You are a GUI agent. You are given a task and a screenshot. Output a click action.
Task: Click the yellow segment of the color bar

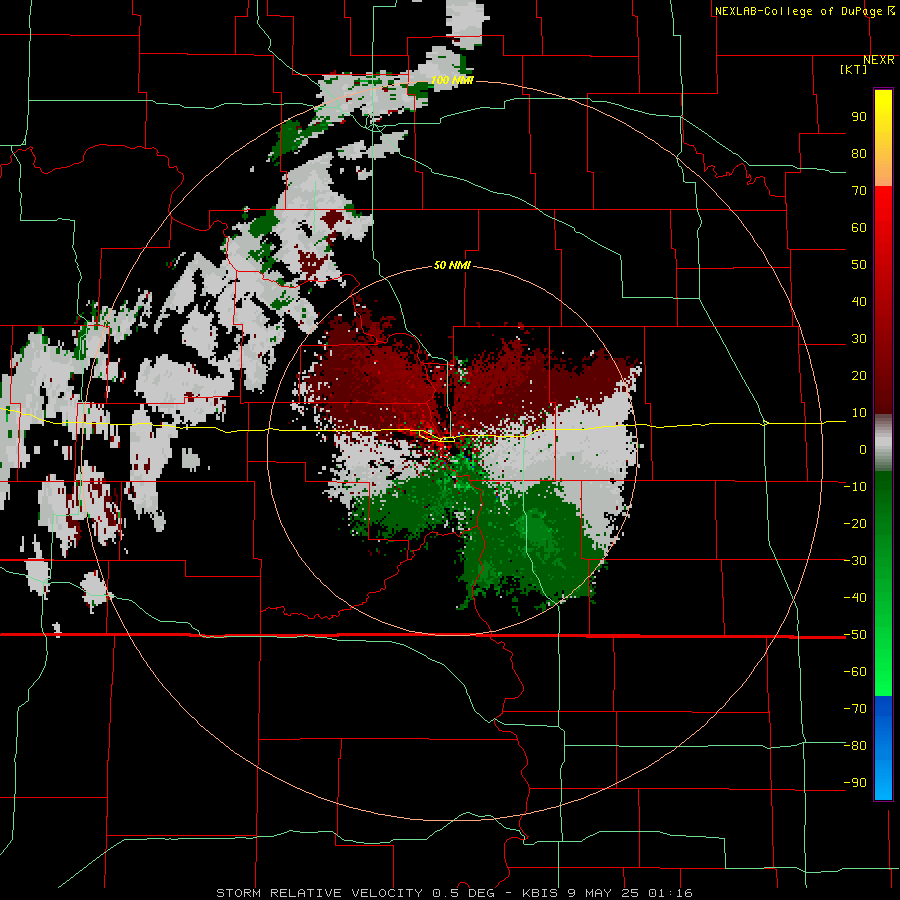(x=883, y=138)
